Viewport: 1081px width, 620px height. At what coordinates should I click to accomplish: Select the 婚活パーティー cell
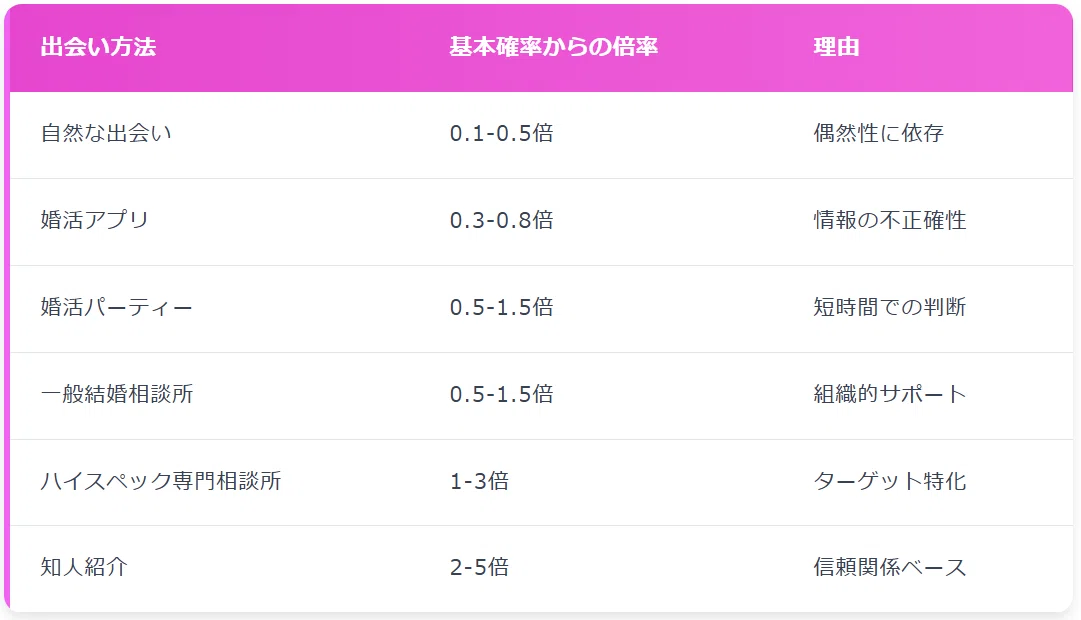(x=117, y=307)
